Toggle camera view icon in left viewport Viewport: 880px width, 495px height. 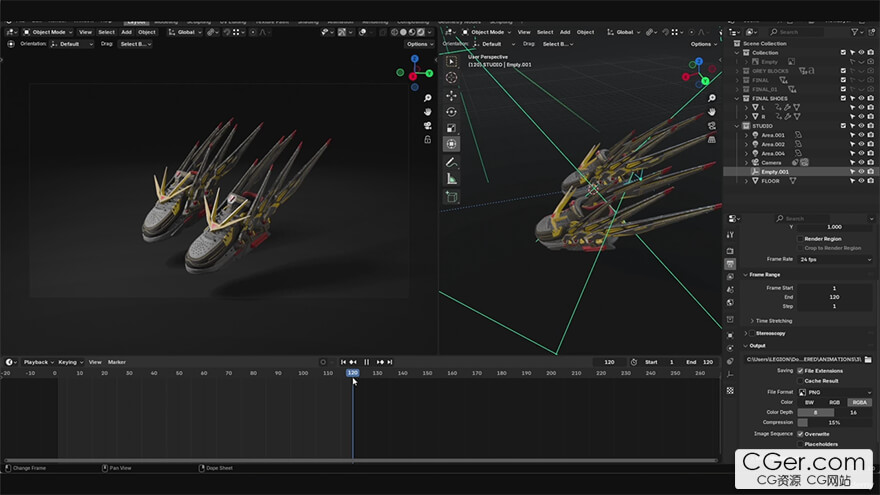coord(428,126)
